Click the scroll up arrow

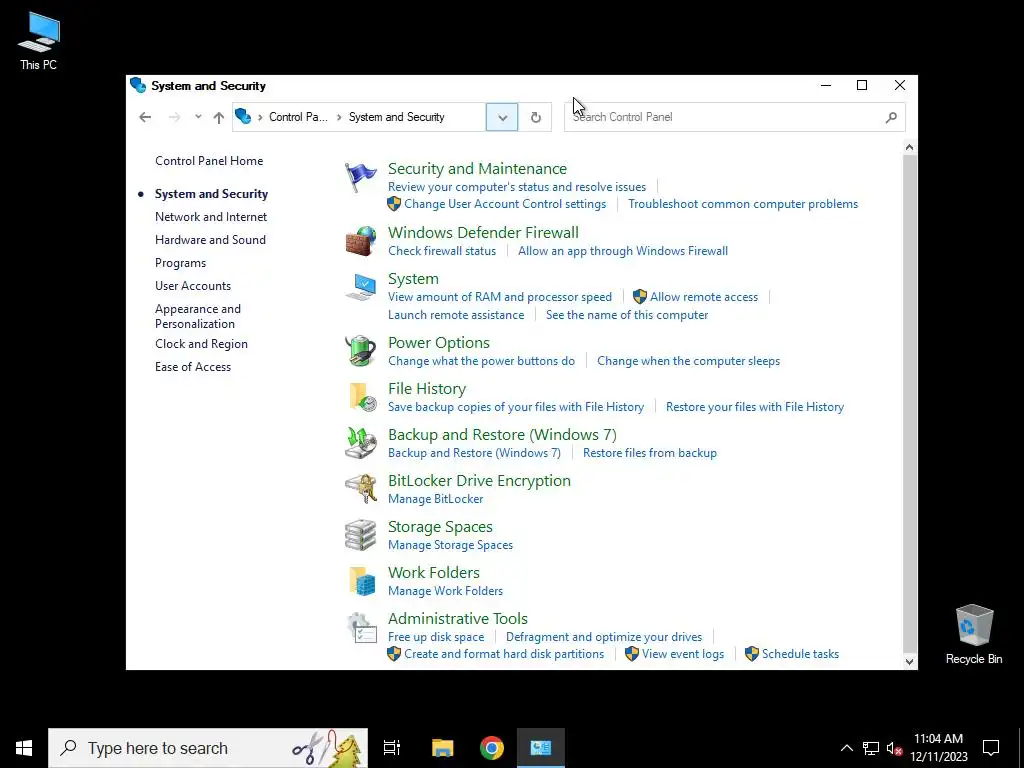click(909, 148)
